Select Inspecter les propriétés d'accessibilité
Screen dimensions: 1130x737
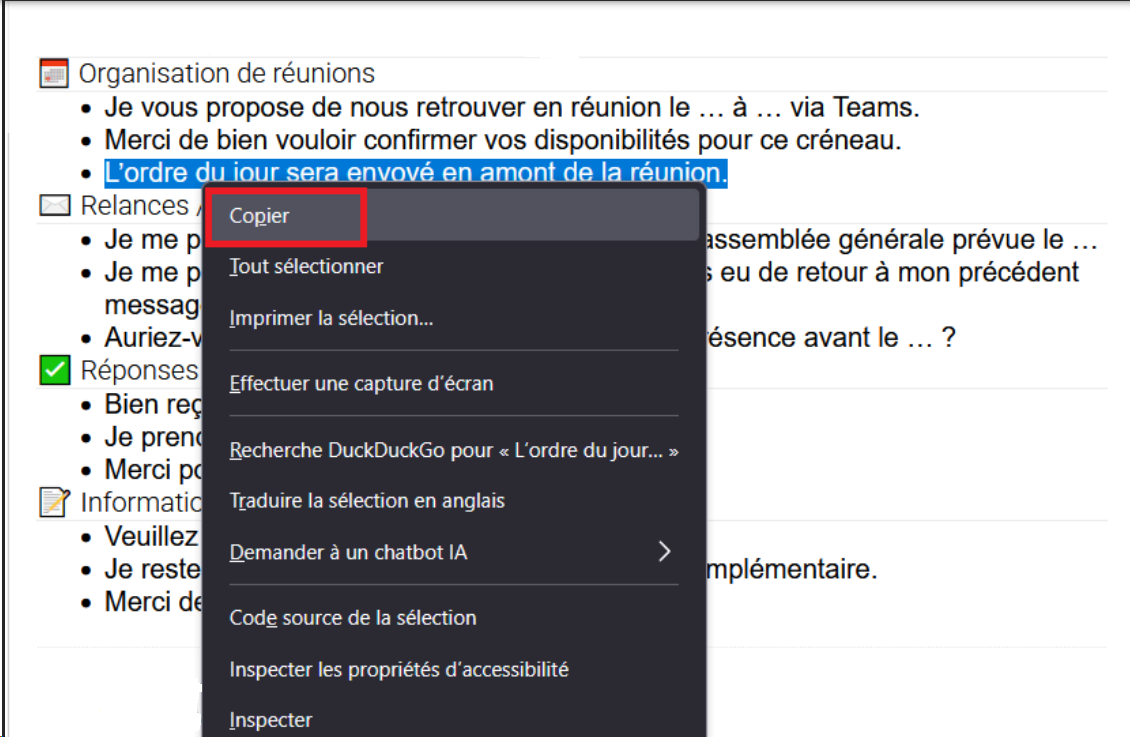[x=398, y=669]
